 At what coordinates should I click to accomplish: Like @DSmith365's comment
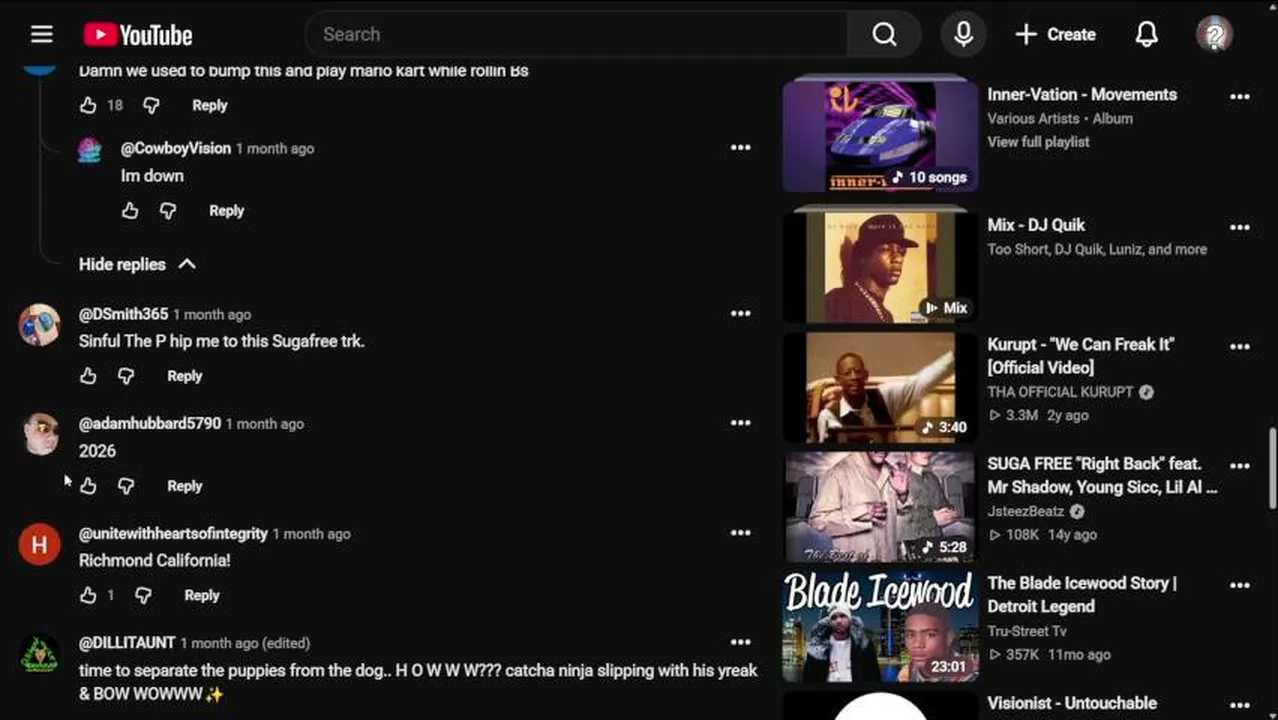pos(88,376)
